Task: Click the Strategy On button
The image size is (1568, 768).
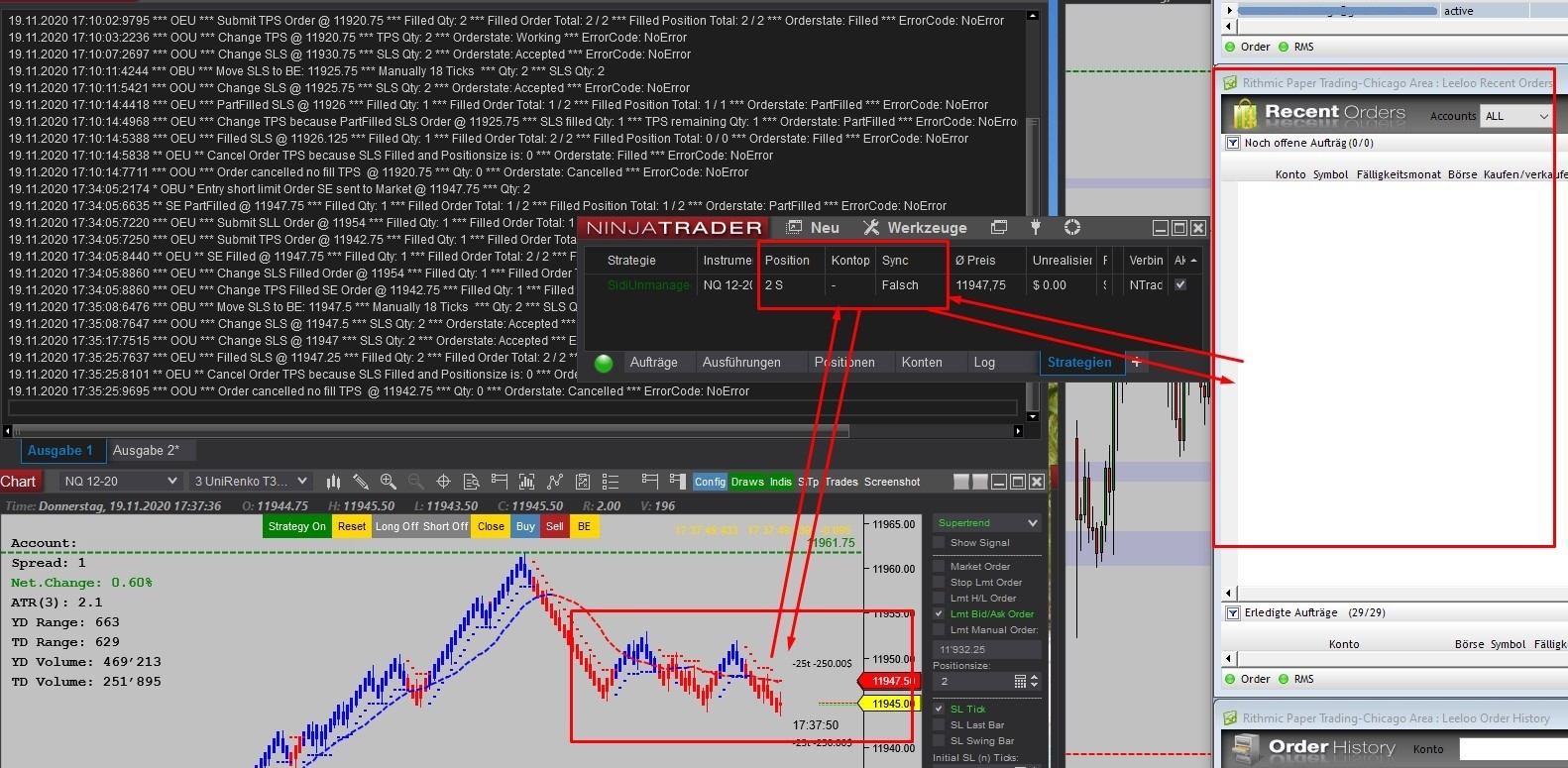Action: click(x=296, y=526)
